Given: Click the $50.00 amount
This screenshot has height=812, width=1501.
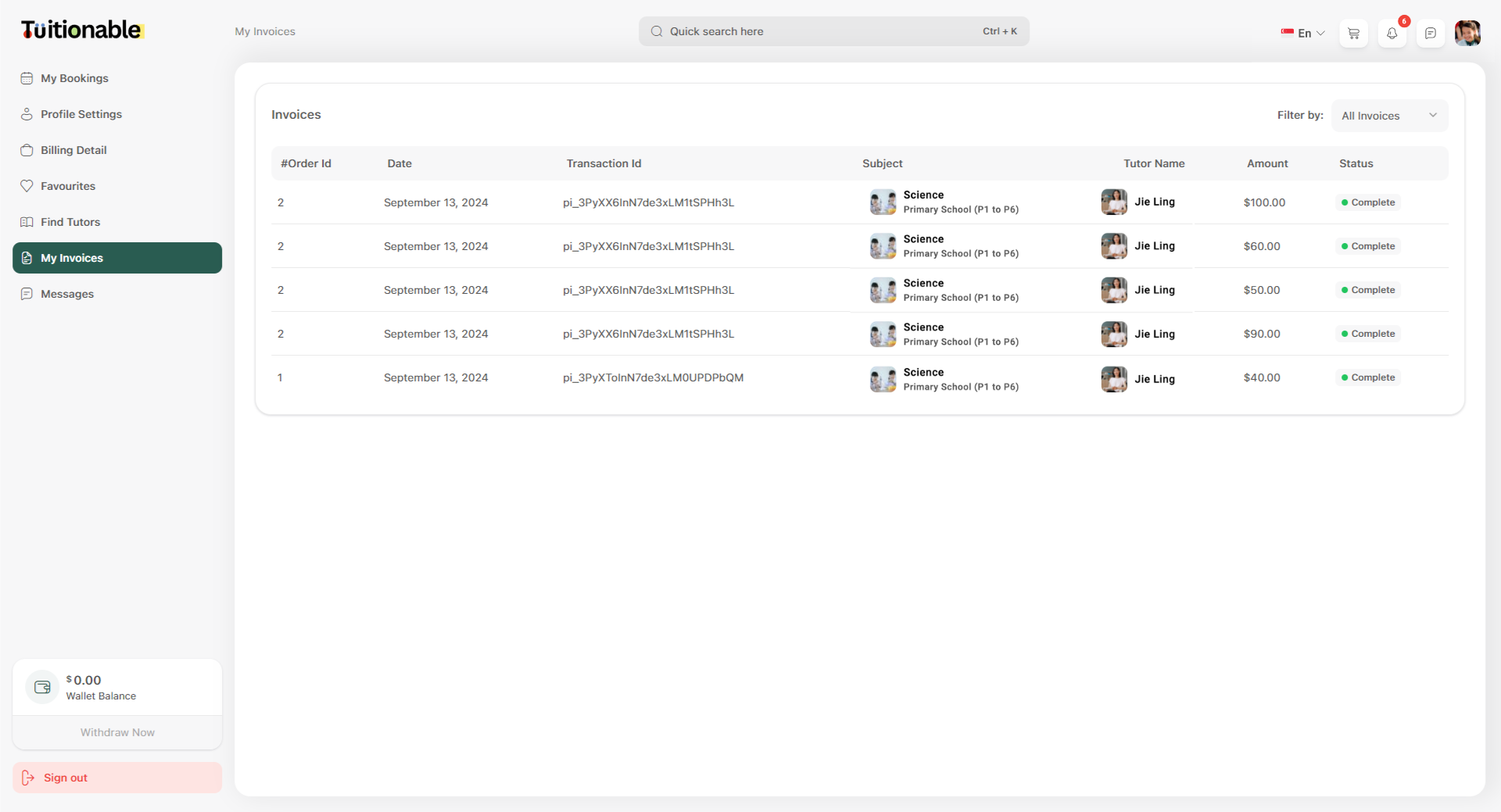Looking at the screenshot, I should [x=1262, y=290].
